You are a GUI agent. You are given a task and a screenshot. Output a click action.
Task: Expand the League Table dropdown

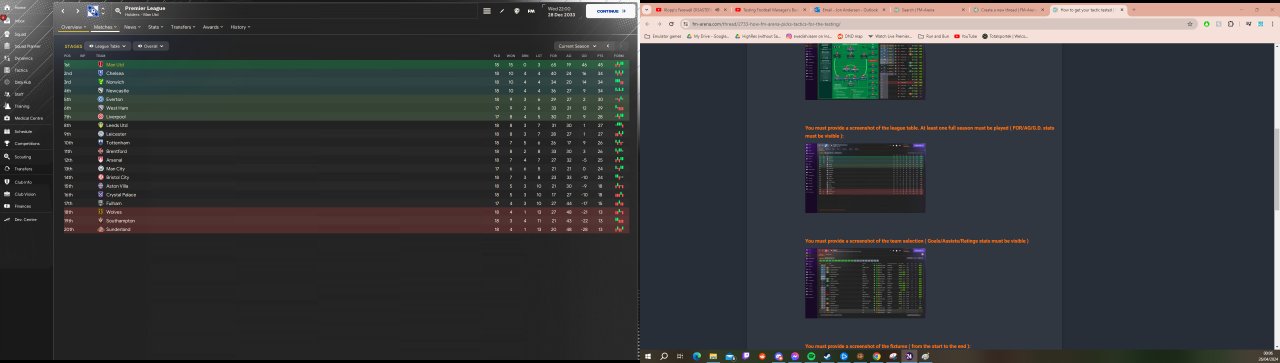coord(108,46)
